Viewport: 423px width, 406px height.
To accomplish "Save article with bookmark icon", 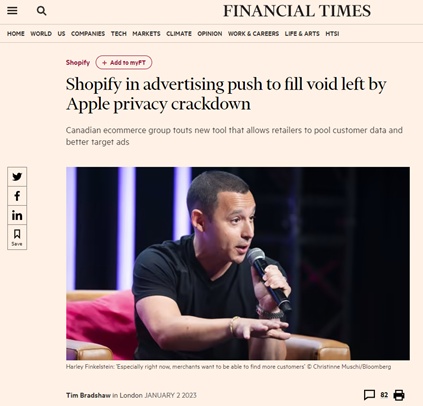I will point(17,237).
